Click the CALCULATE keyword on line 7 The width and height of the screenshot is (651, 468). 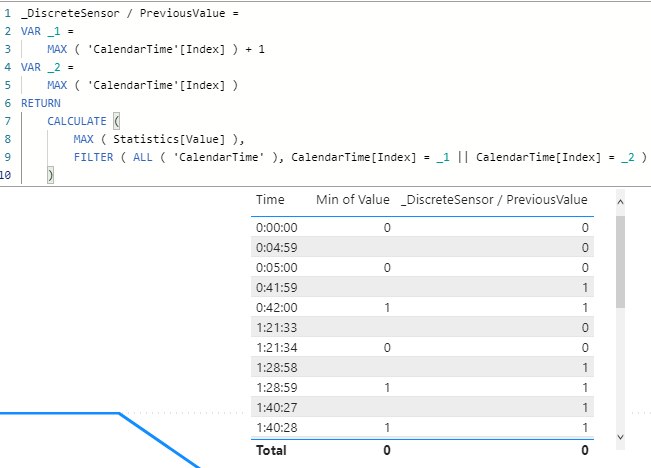77,121
